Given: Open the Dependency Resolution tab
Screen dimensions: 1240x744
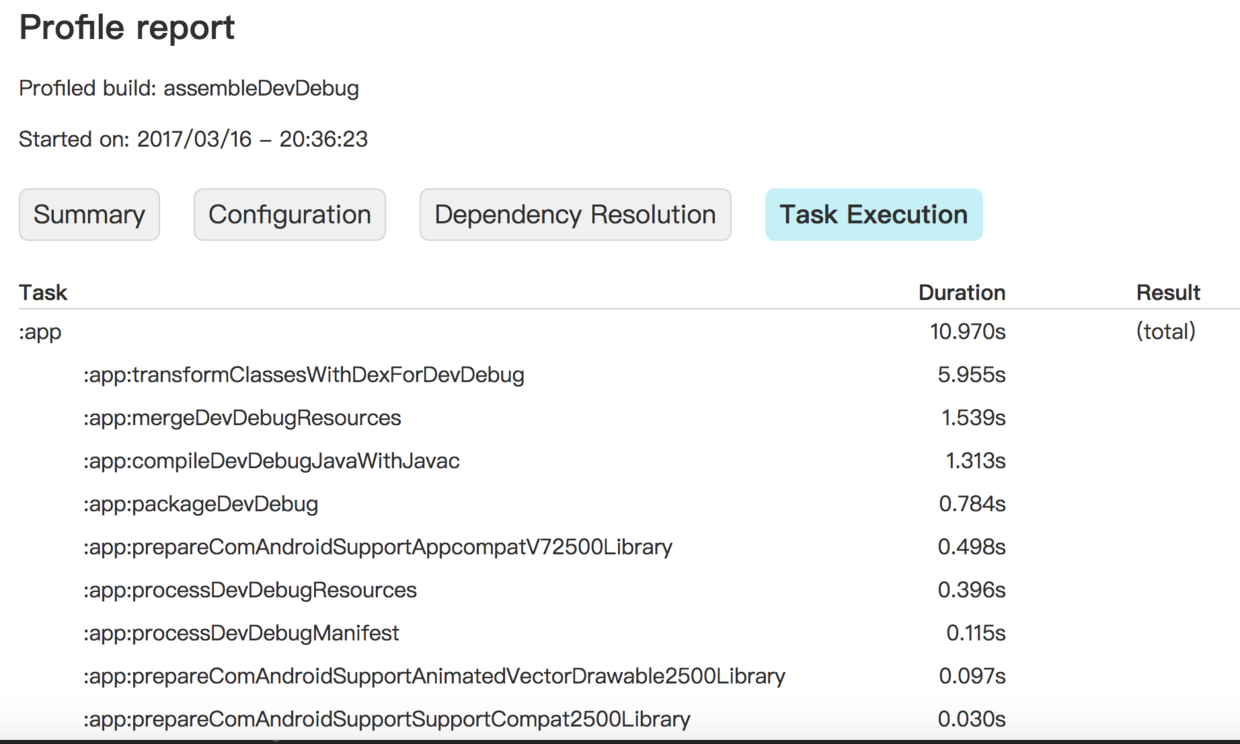Looking at the screenshot, I should (x=575, y=214).
